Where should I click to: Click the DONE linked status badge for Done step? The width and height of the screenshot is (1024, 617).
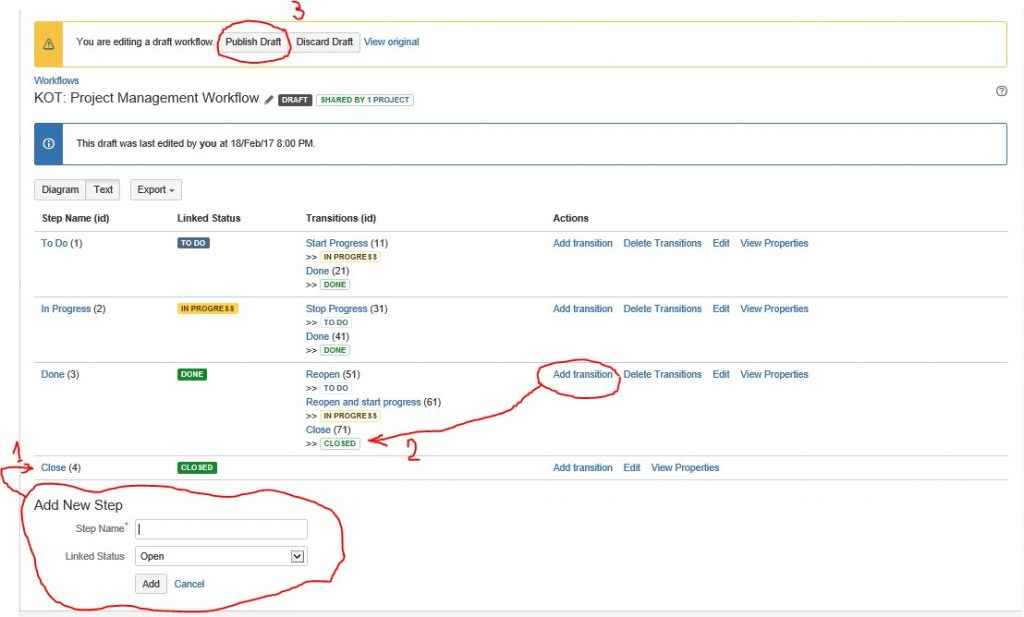[192, 375]
